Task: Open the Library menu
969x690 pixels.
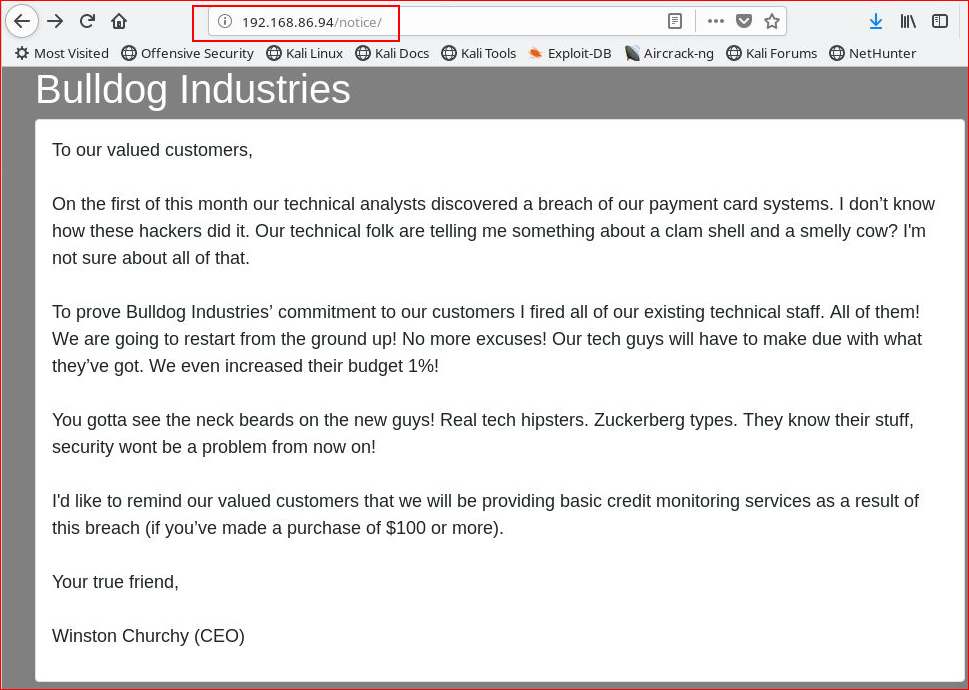Action: (908, 22)
